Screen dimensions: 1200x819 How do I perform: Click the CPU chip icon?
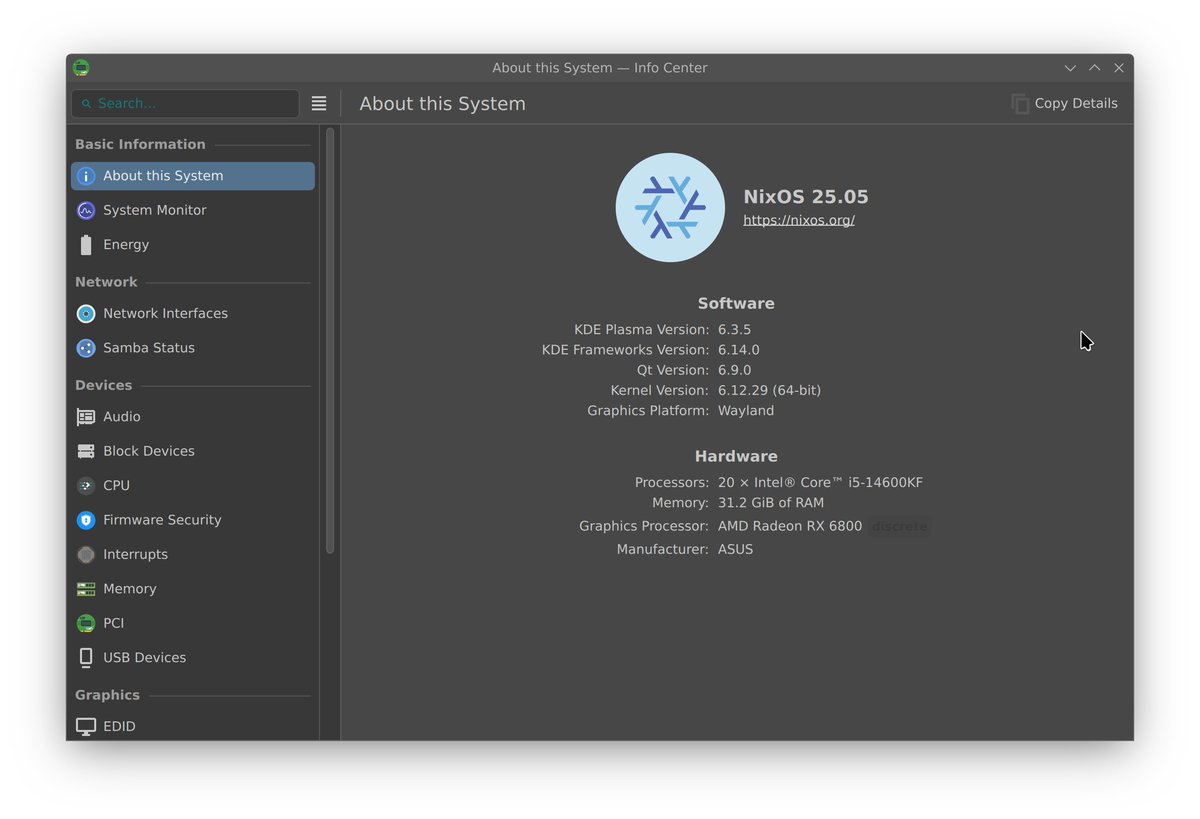tap(86, 486)
